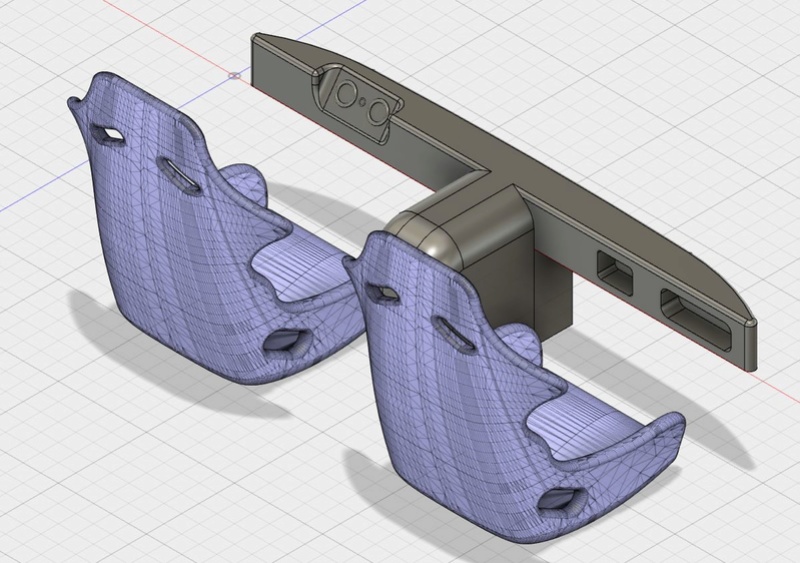Select the right circular gauge cutout
The height and width of the screenshot is (563, 800).
(379, 110)
